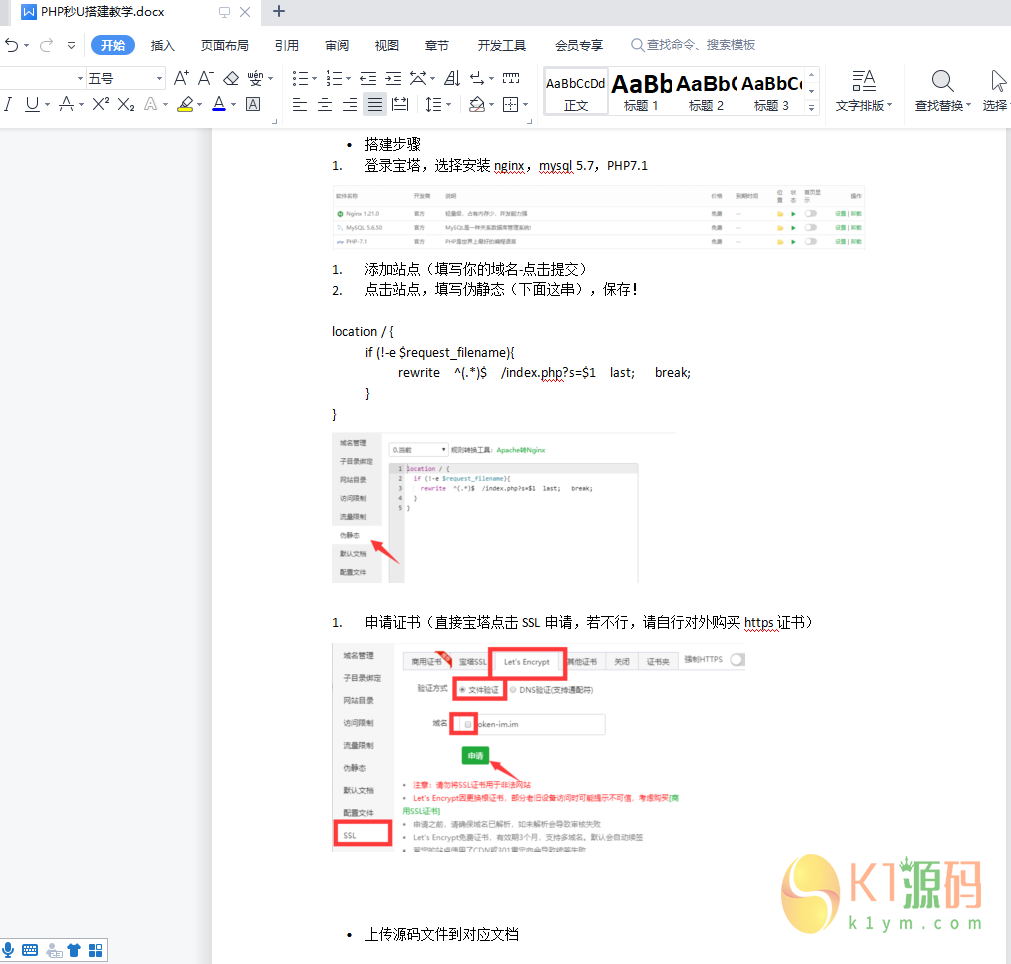Open the 开发工具 ribbon tab

click(x=502, y=45)
